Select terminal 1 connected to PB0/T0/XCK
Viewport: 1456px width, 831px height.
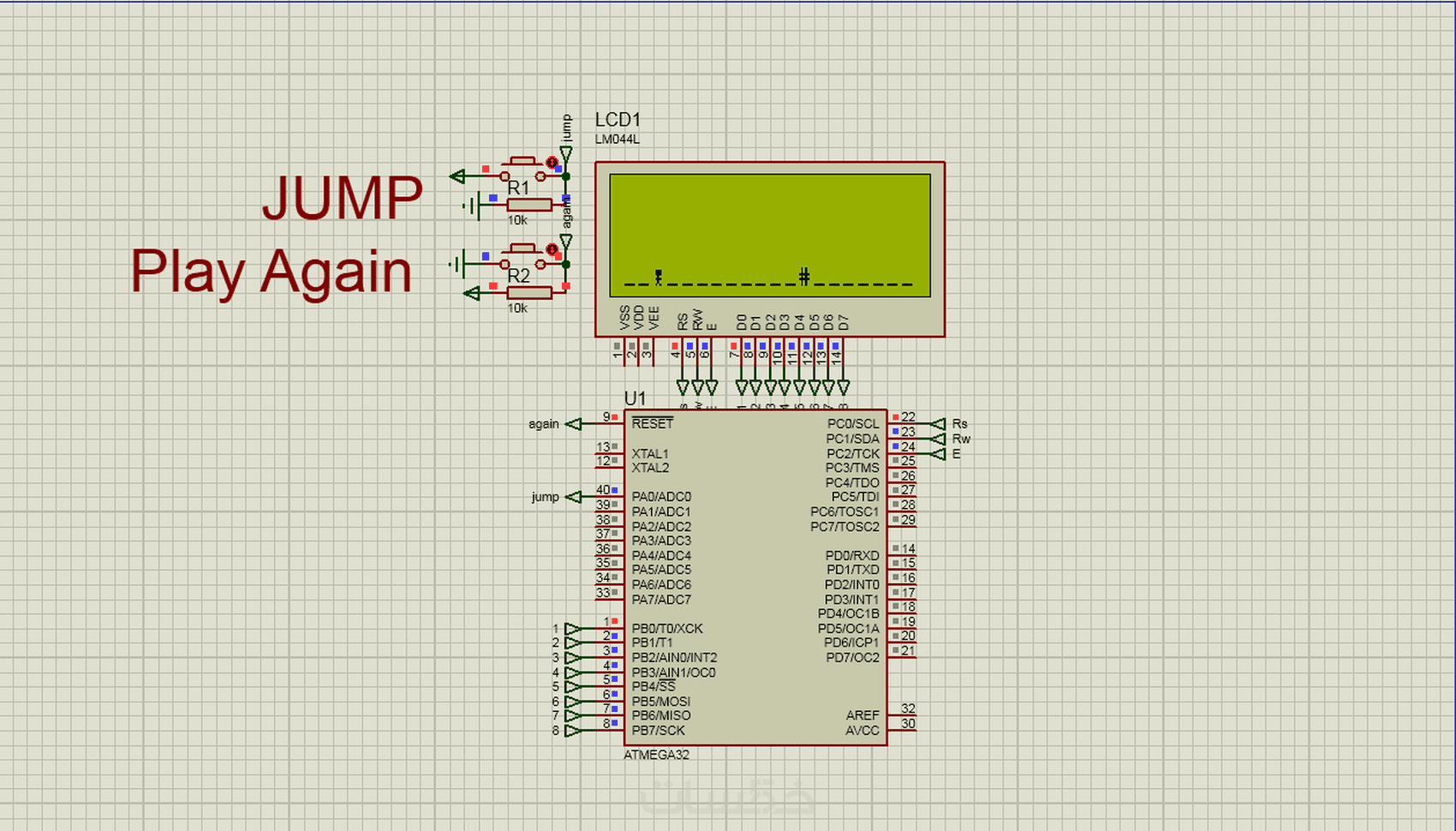click(573, 629)
